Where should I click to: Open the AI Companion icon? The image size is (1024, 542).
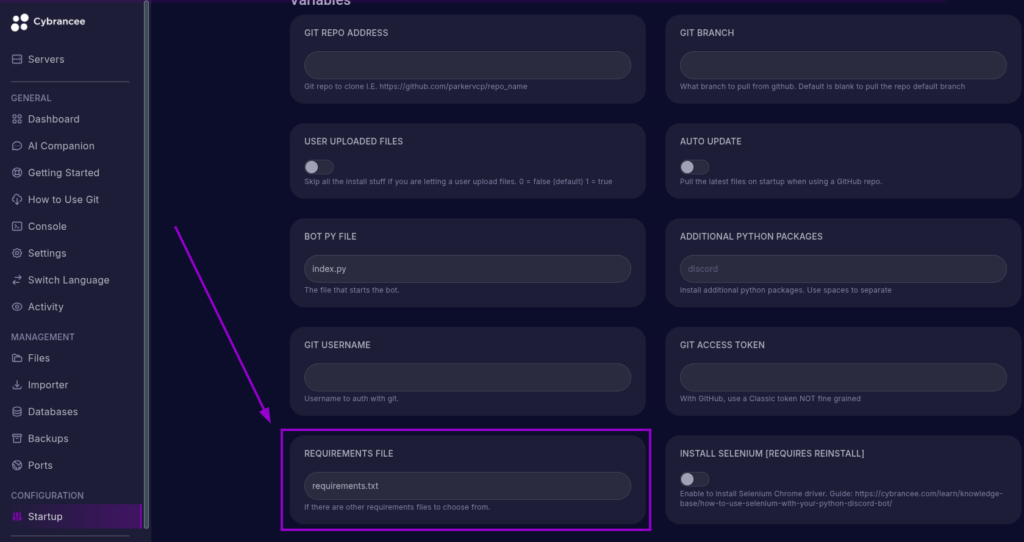pyautogui.click(x=17, y=146)
